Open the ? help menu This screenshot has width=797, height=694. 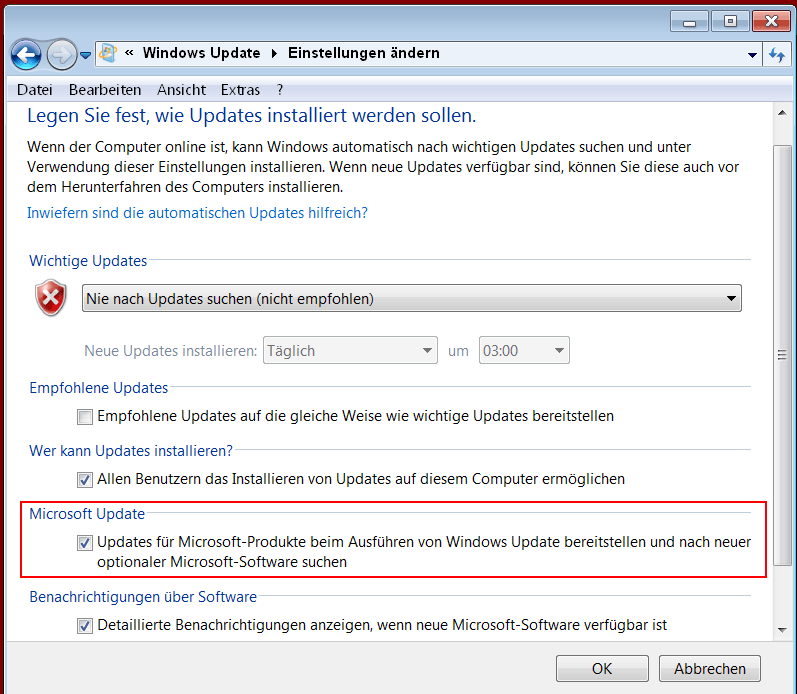pos(280,90)
